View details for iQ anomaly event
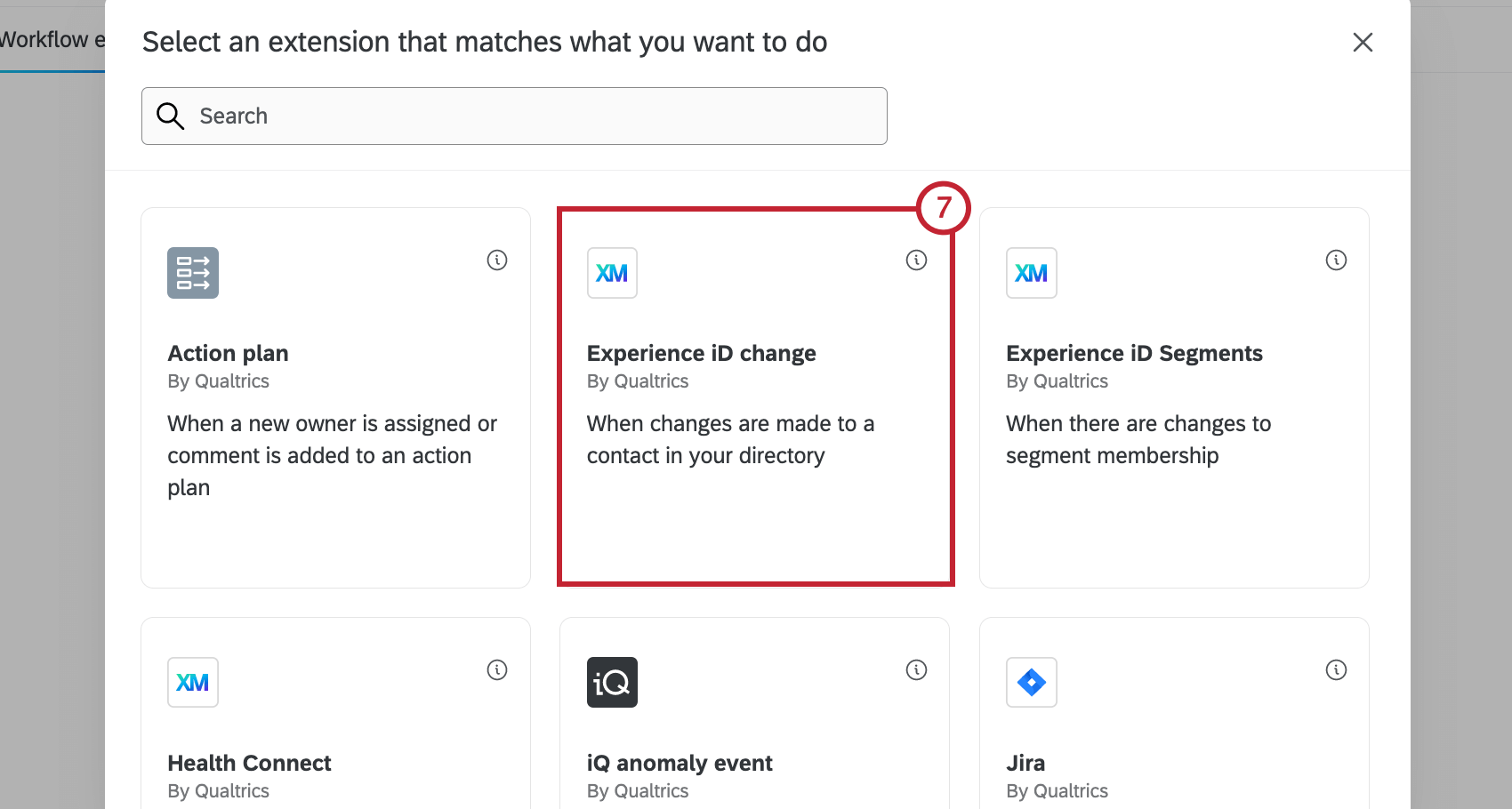 click(916, 669)
